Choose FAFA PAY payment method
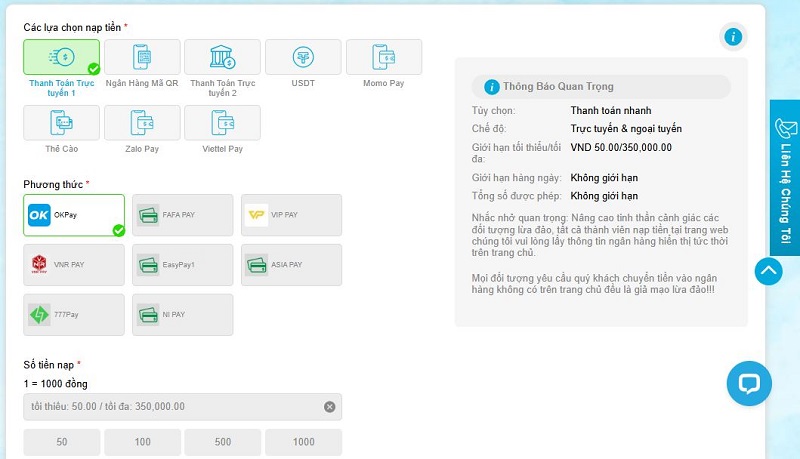 coord(183,215)
